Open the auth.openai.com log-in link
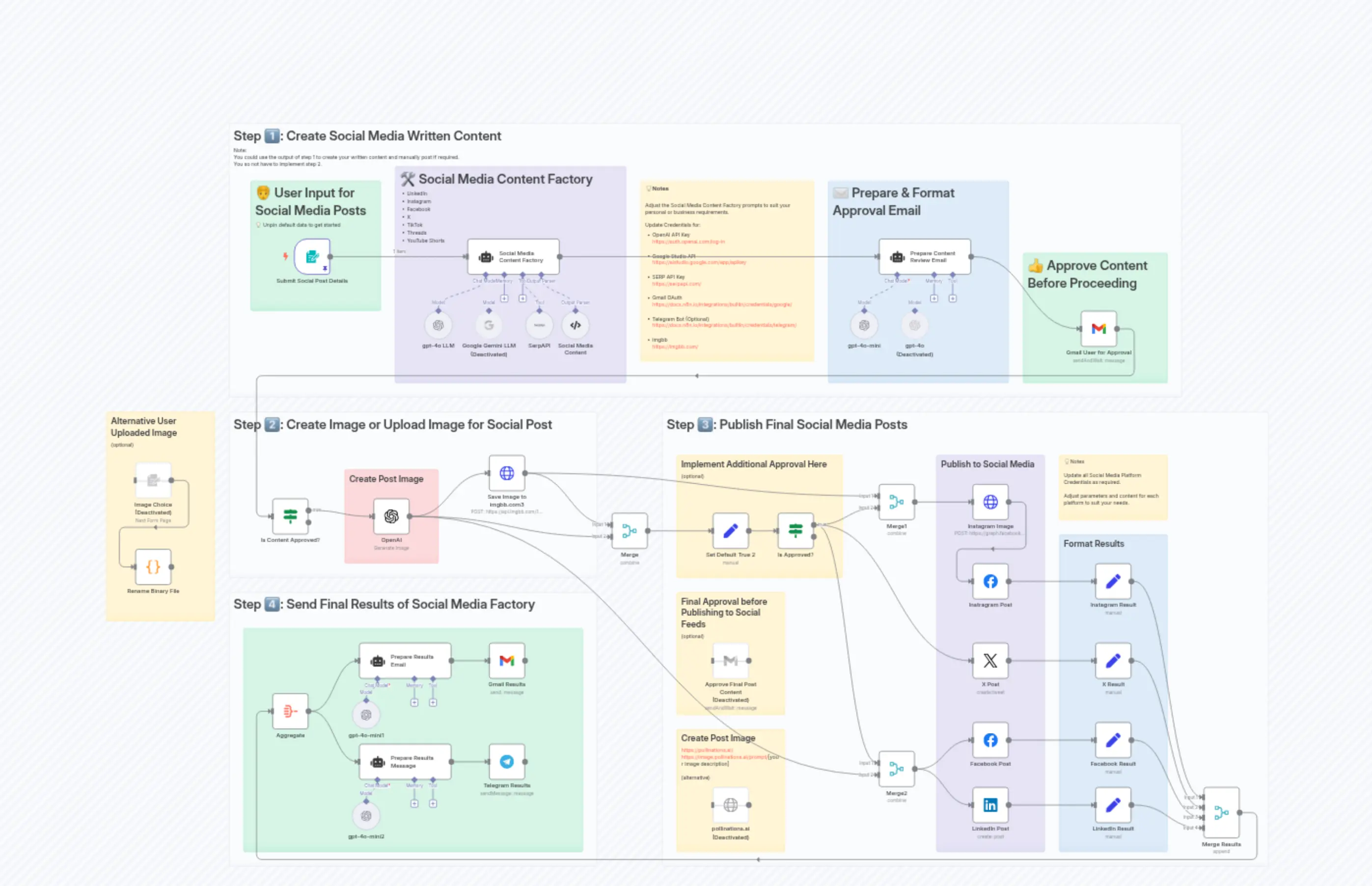 click(x=688, y=242)
